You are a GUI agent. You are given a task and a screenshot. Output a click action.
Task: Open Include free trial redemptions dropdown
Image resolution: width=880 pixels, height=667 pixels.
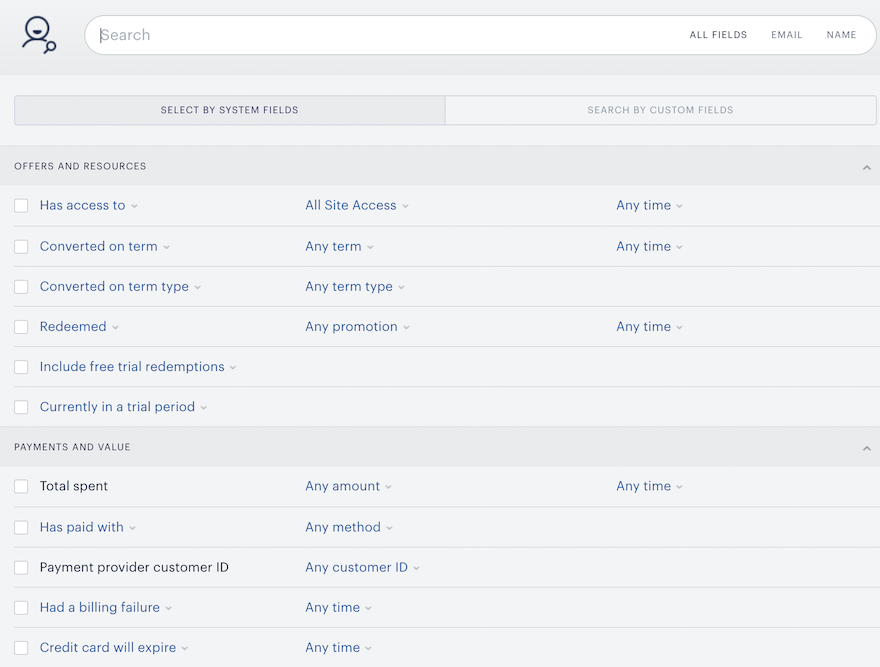[138, 367]
